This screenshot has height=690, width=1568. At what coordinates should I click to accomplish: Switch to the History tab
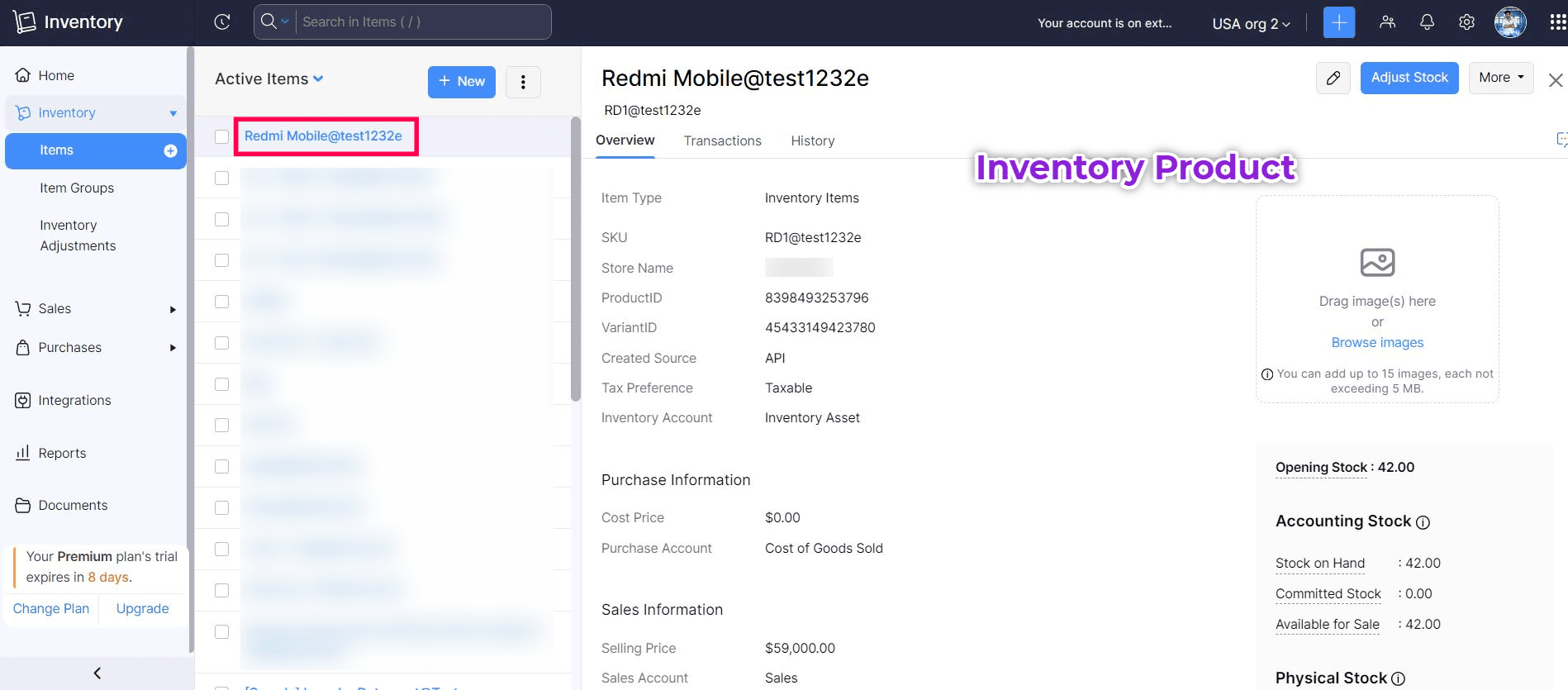(812, 140)
